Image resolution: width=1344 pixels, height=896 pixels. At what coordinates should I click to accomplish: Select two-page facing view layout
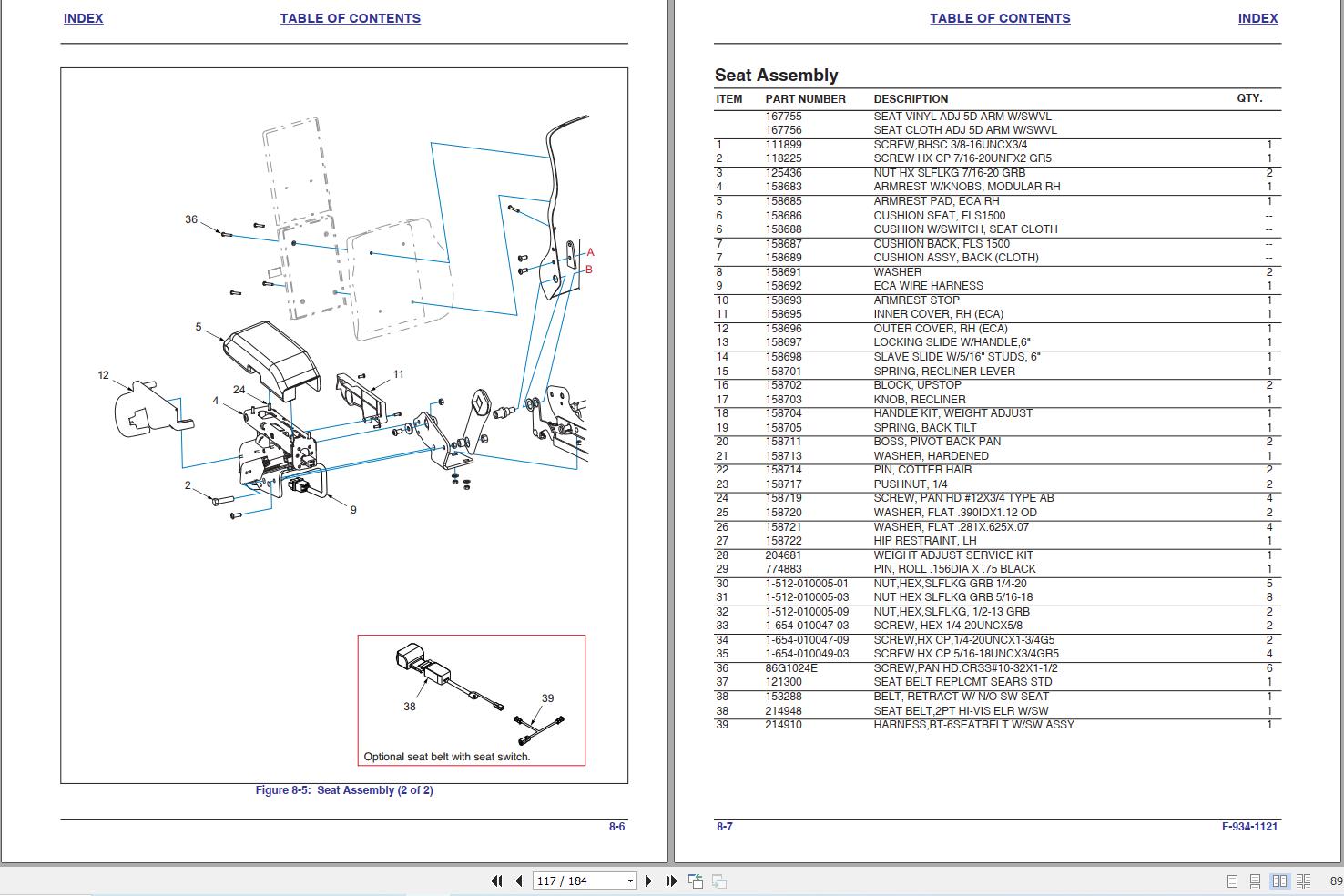[1279, 881]
